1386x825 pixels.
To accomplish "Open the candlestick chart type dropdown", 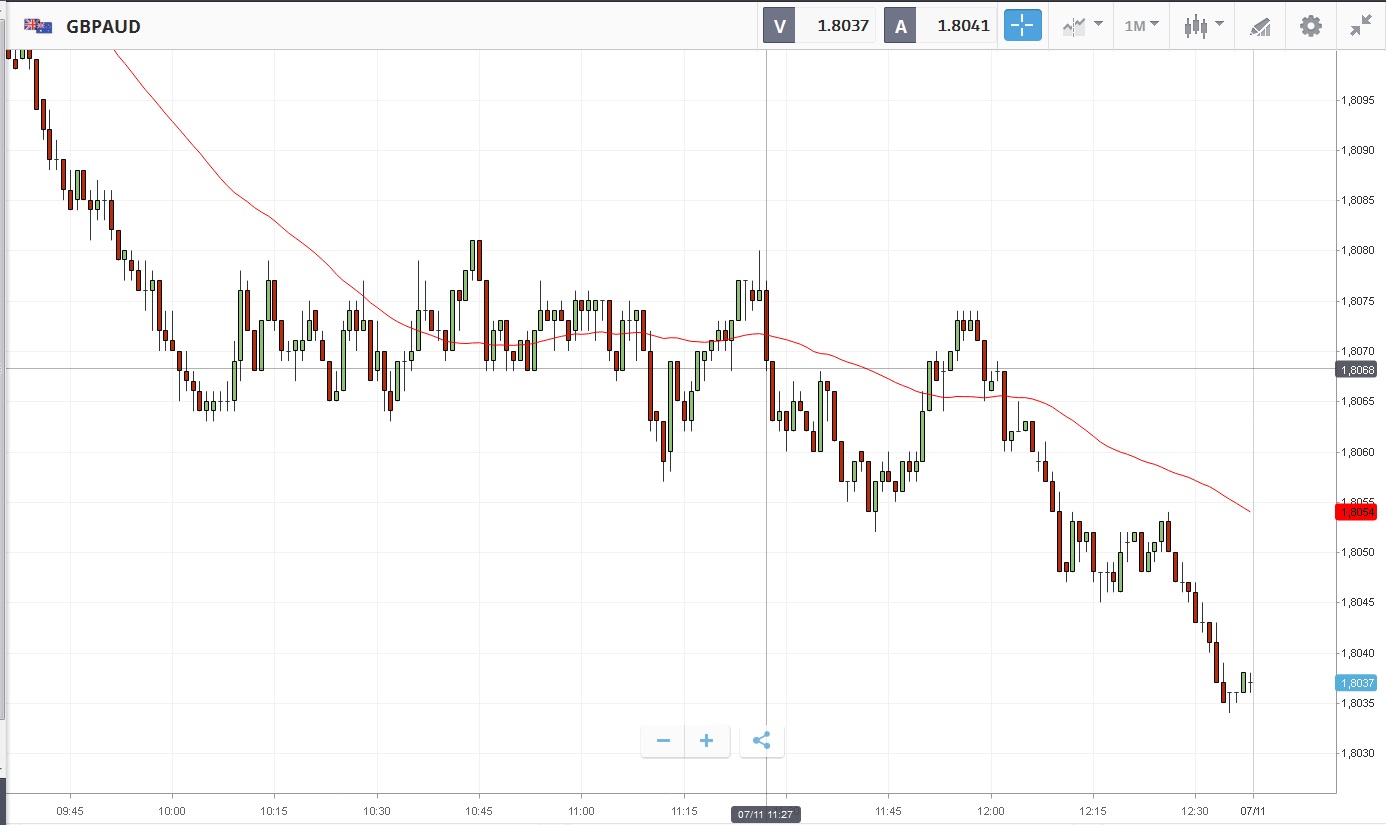I will (1201, 26).
